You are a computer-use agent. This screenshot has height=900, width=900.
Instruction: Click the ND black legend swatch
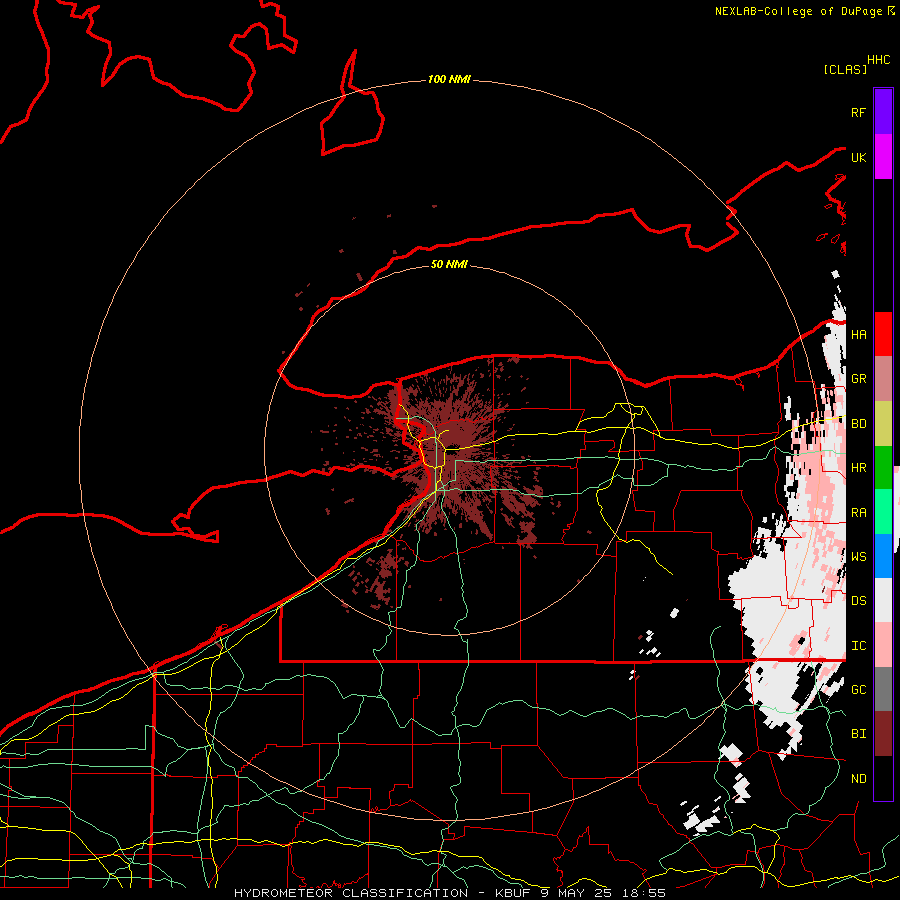883,778
